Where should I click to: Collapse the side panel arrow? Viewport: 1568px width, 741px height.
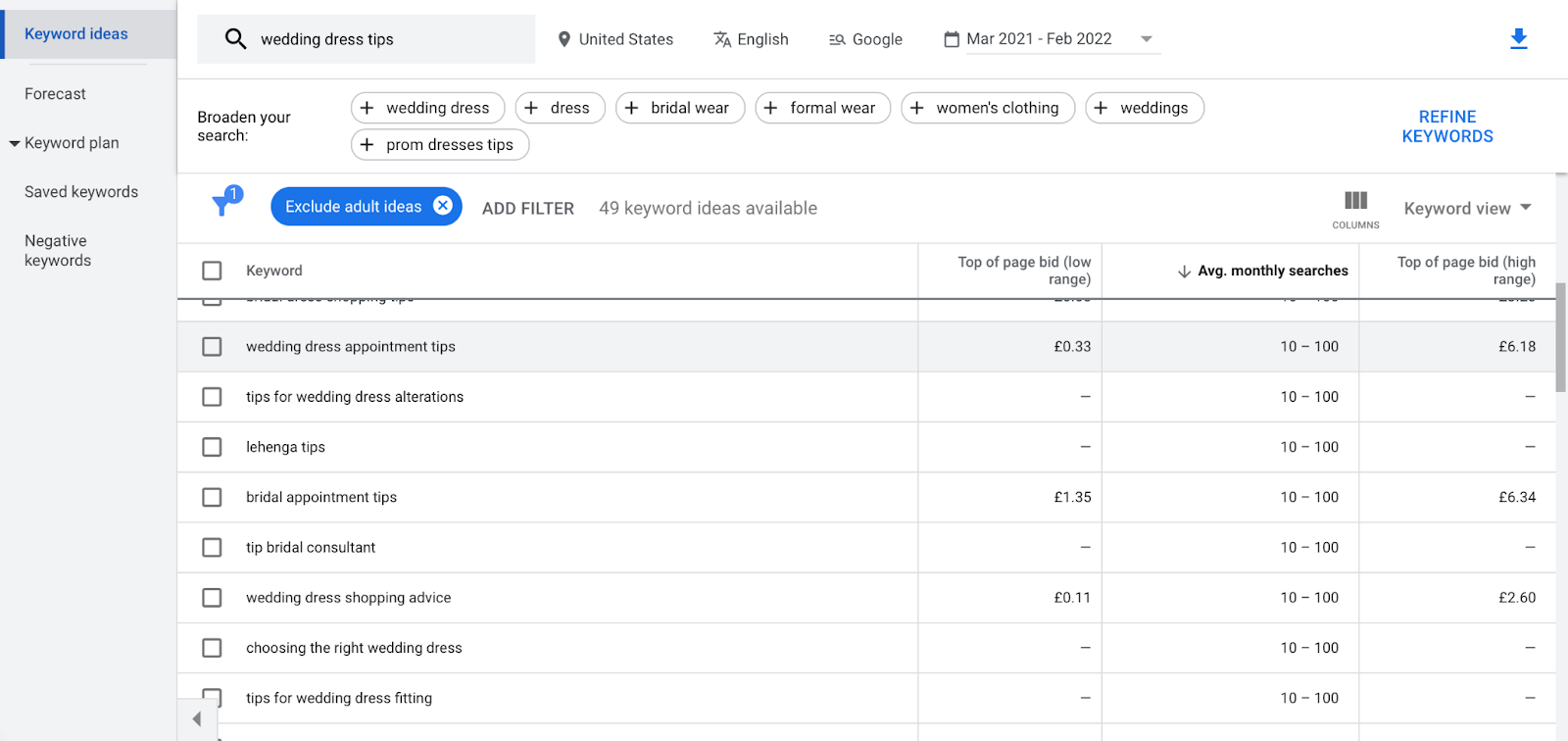pyautogui.click(x=197, y=719)
